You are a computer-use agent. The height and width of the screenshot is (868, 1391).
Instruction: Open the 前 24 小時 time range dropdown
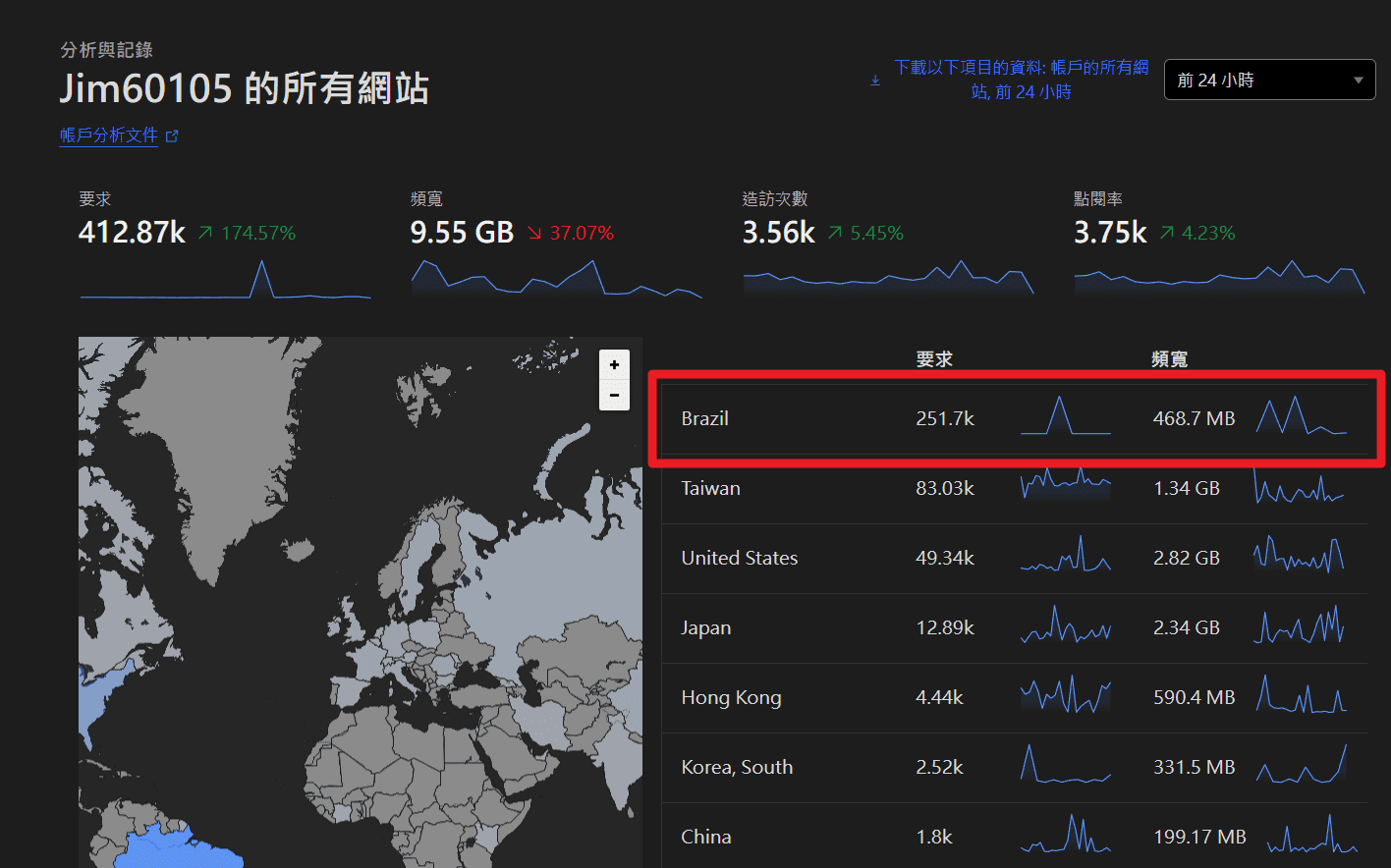1268,81
